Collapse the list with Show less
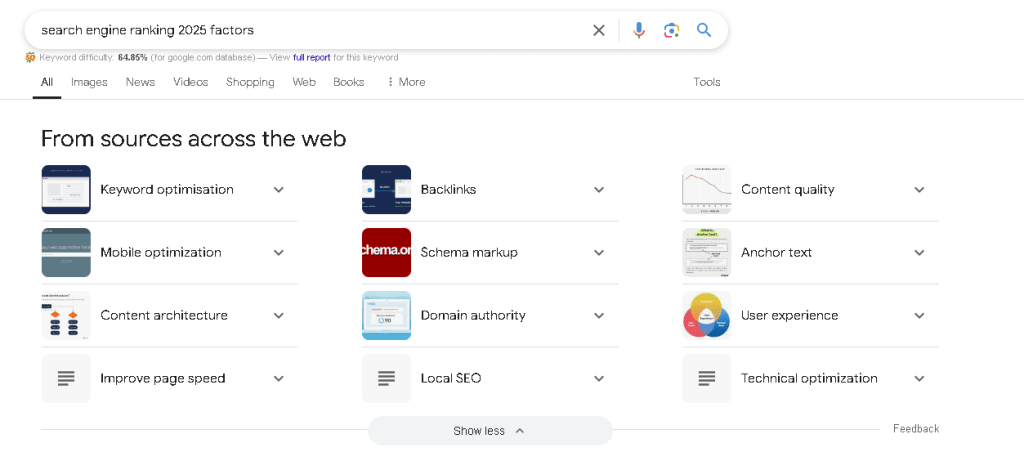The height and width of the screenshot is (461, 1024). [x=490, y=431]
